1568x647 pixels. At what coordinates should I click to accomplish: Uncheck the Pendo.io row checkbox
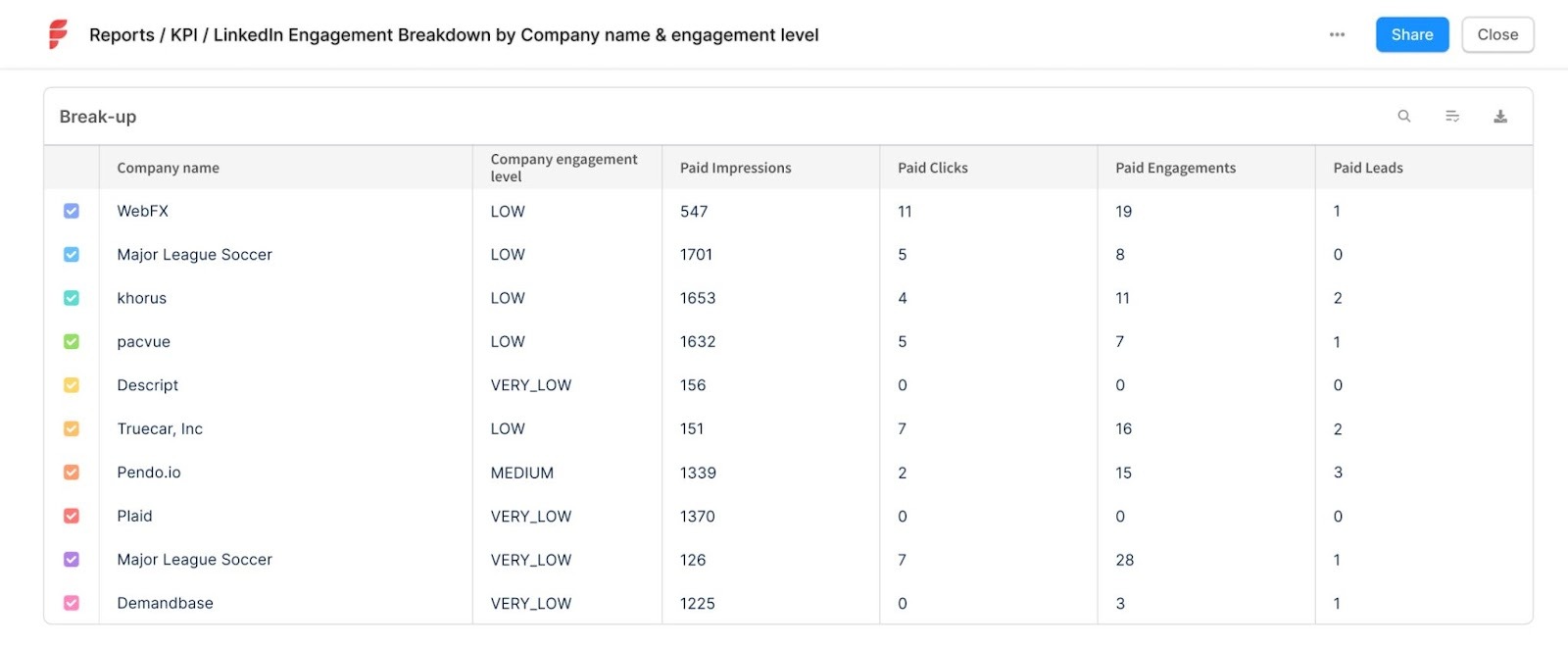pyautogui.click(x=72, y=473)
